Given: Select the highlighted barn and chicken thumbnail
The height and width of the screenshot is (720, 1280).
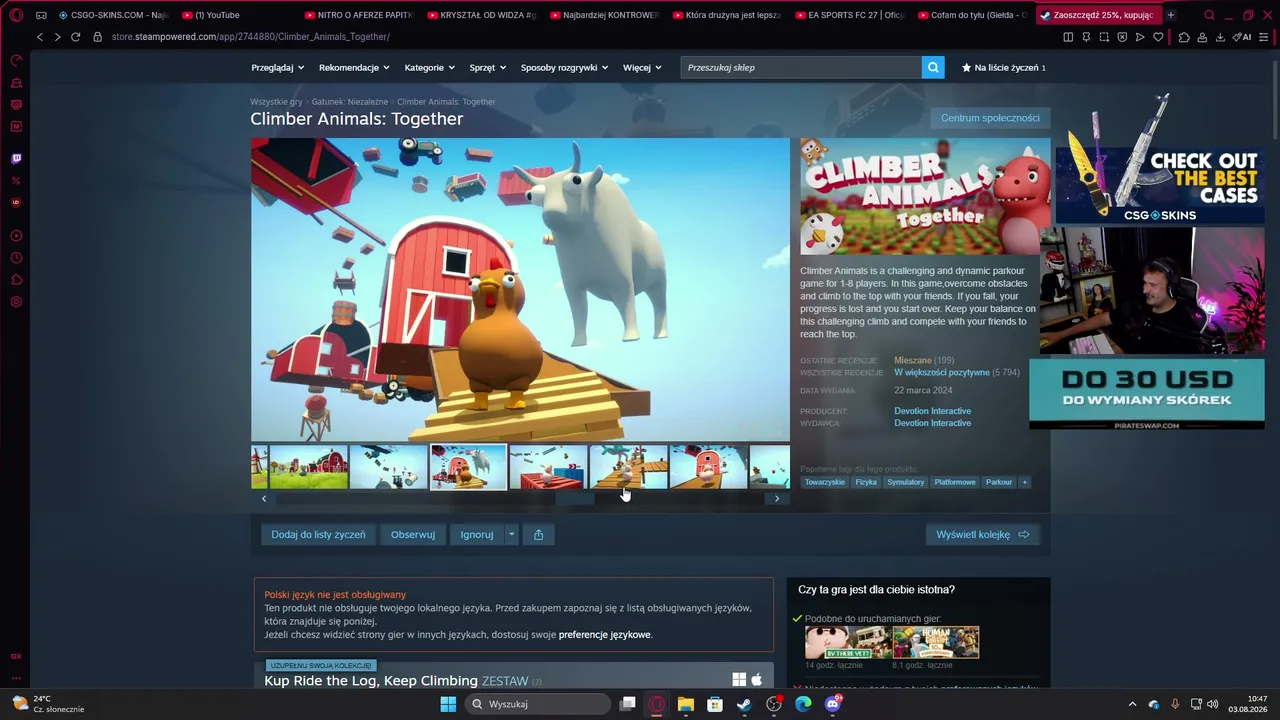Looking at the screenshot, I should pos(469,467).
